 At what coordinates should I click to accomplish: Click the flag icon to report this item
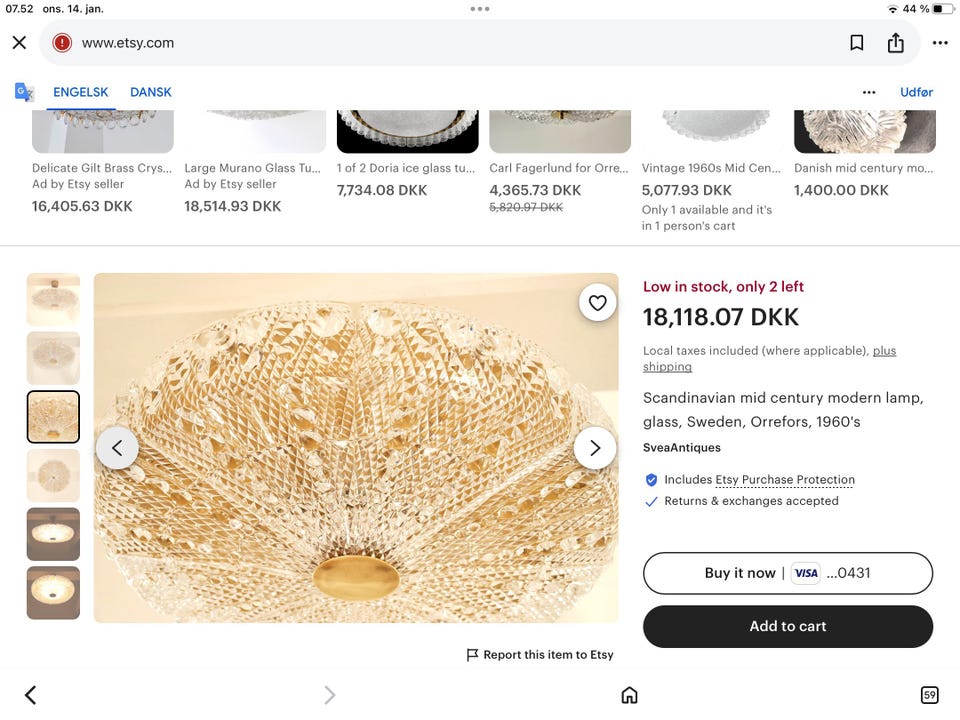[x=472, y=654]
